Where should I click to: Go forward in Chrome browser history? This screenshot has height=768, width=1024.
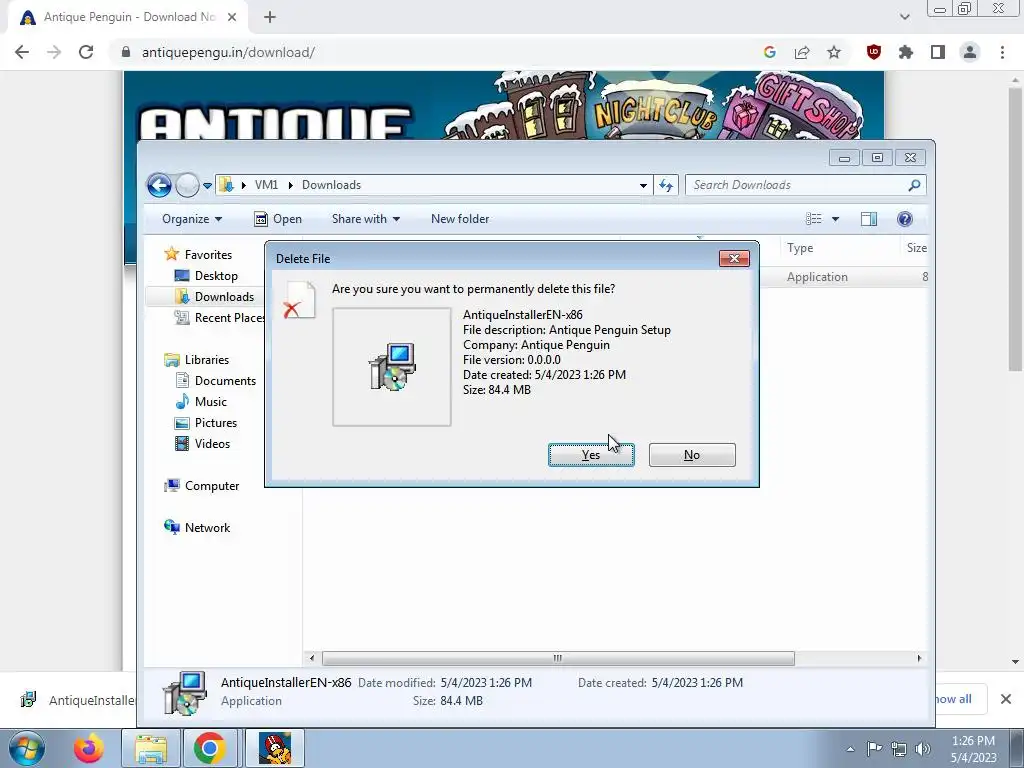pyautogui.click(x=54, y=52)
